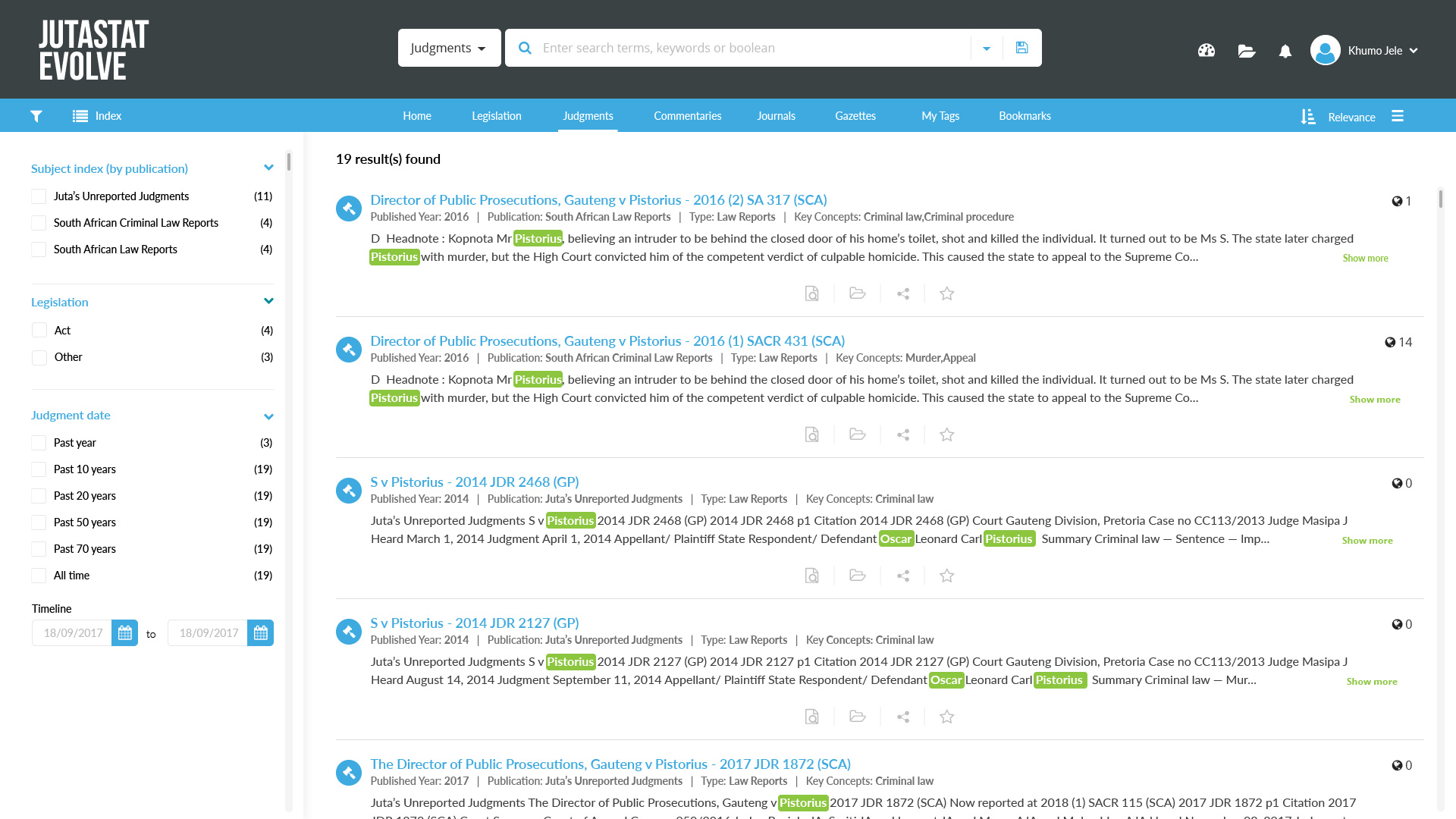Image resolution: width=1456 pixels, height=819 pixels.
Task: Preview document icon for SACR 431 result
Action: (811, 435)
